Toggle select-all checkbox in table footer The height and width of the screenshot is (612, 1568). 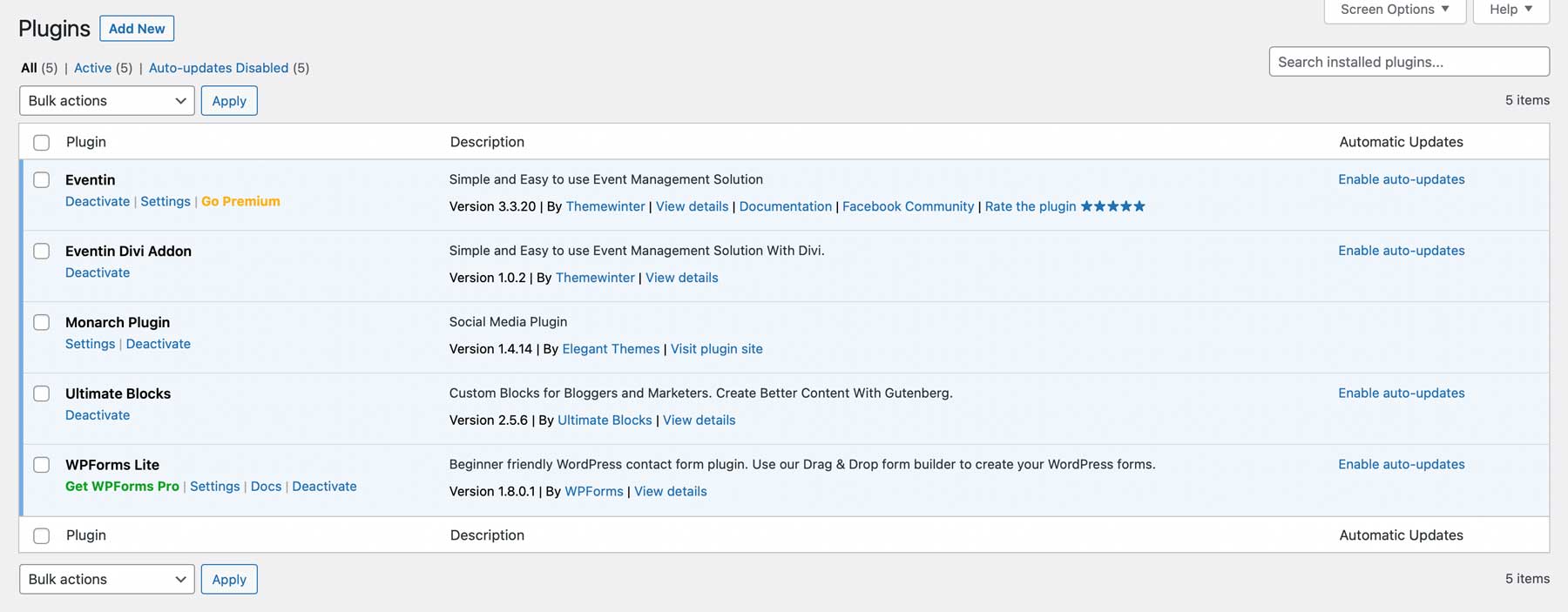(41, 536)
